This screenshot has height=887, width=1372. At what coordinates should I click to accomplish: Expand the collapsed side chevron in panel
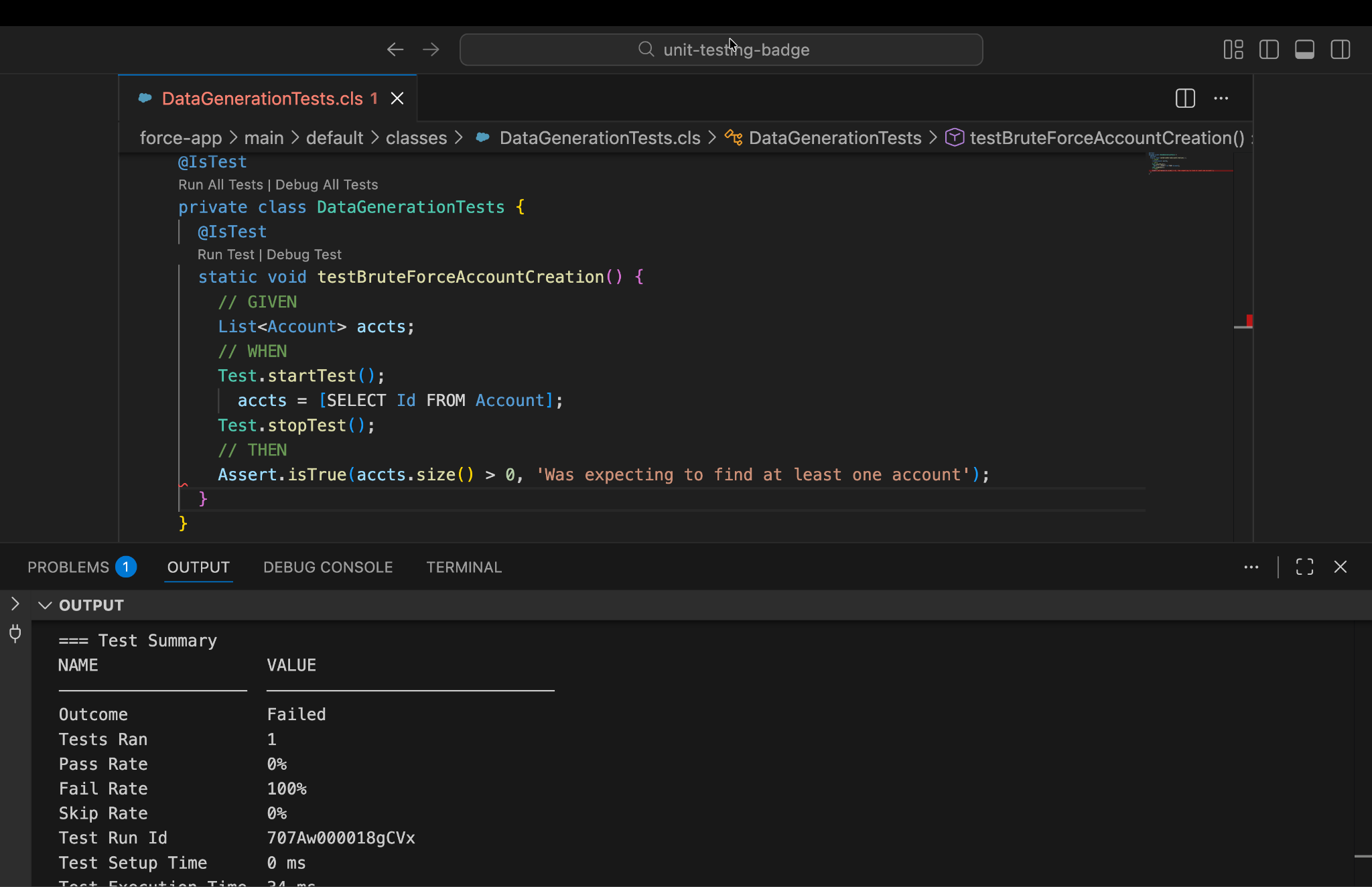[15, 604]
